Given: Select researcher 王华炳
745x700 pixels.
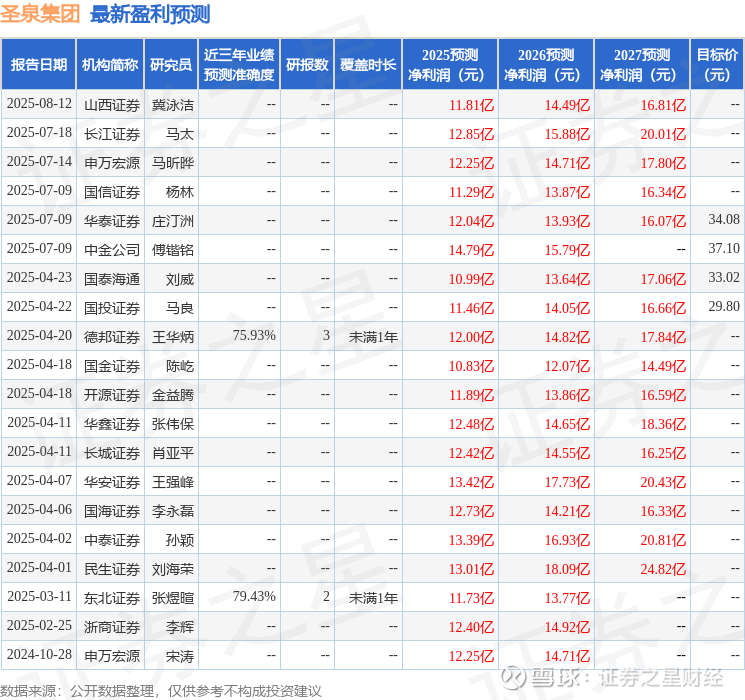Looking at the screenshot, I should [173, 337].
